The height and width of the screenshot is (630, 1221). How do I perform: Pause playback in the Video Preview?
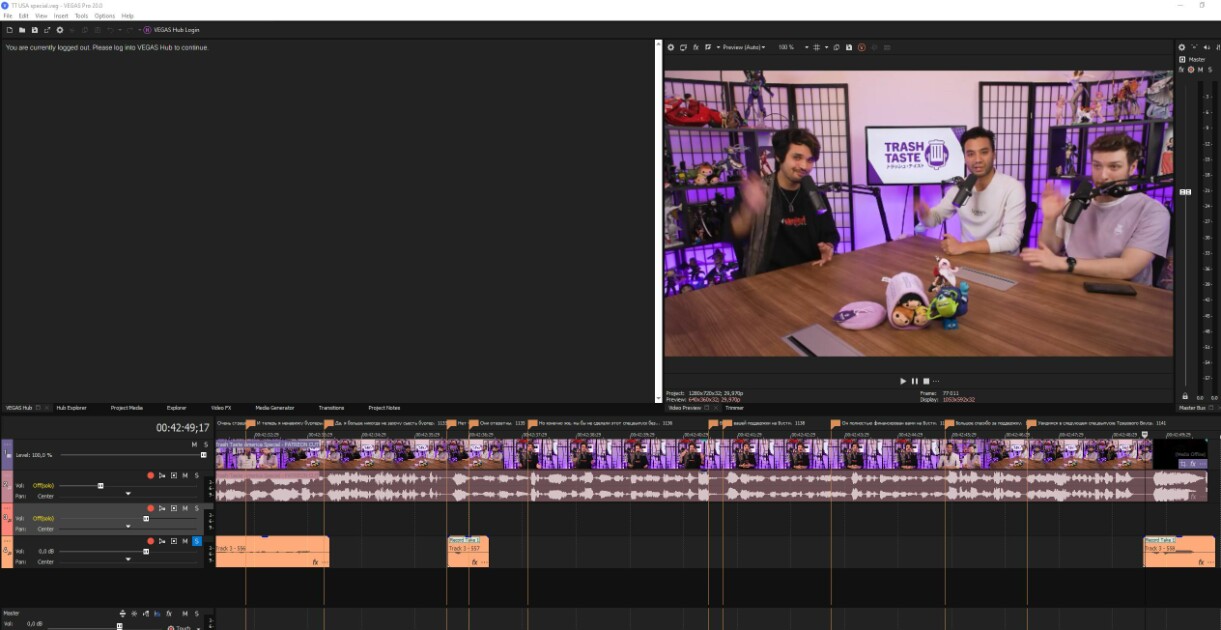[x=914, y=381]
